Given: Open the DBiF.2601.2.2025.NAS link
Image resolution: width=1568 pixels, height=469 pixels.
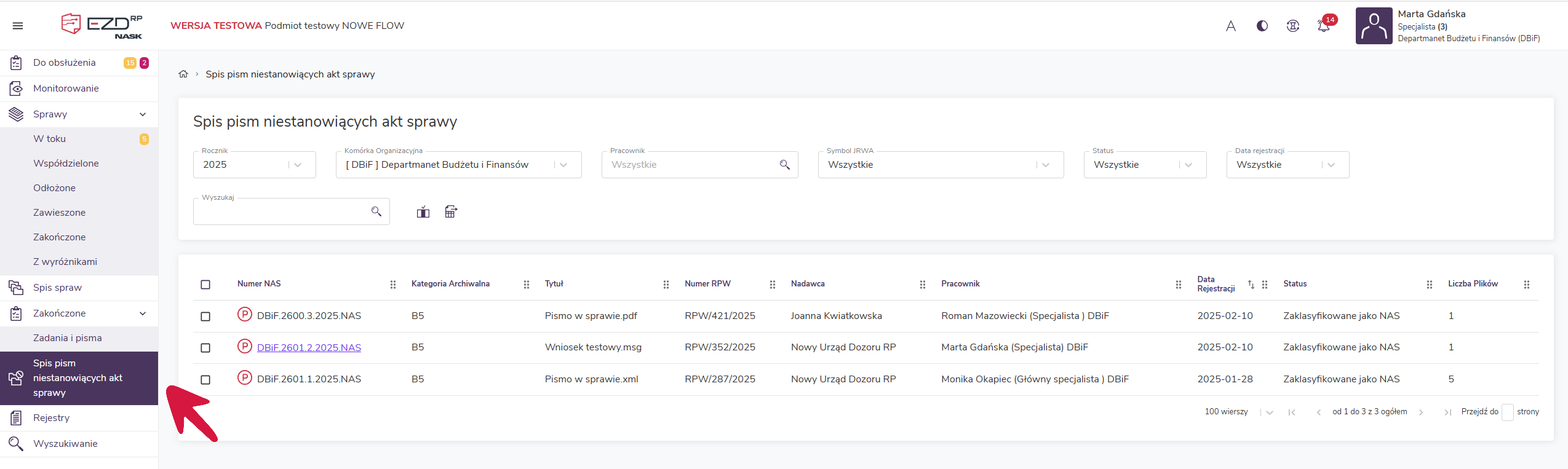Looking at the screenshot, I should click(x=309, y=348).
